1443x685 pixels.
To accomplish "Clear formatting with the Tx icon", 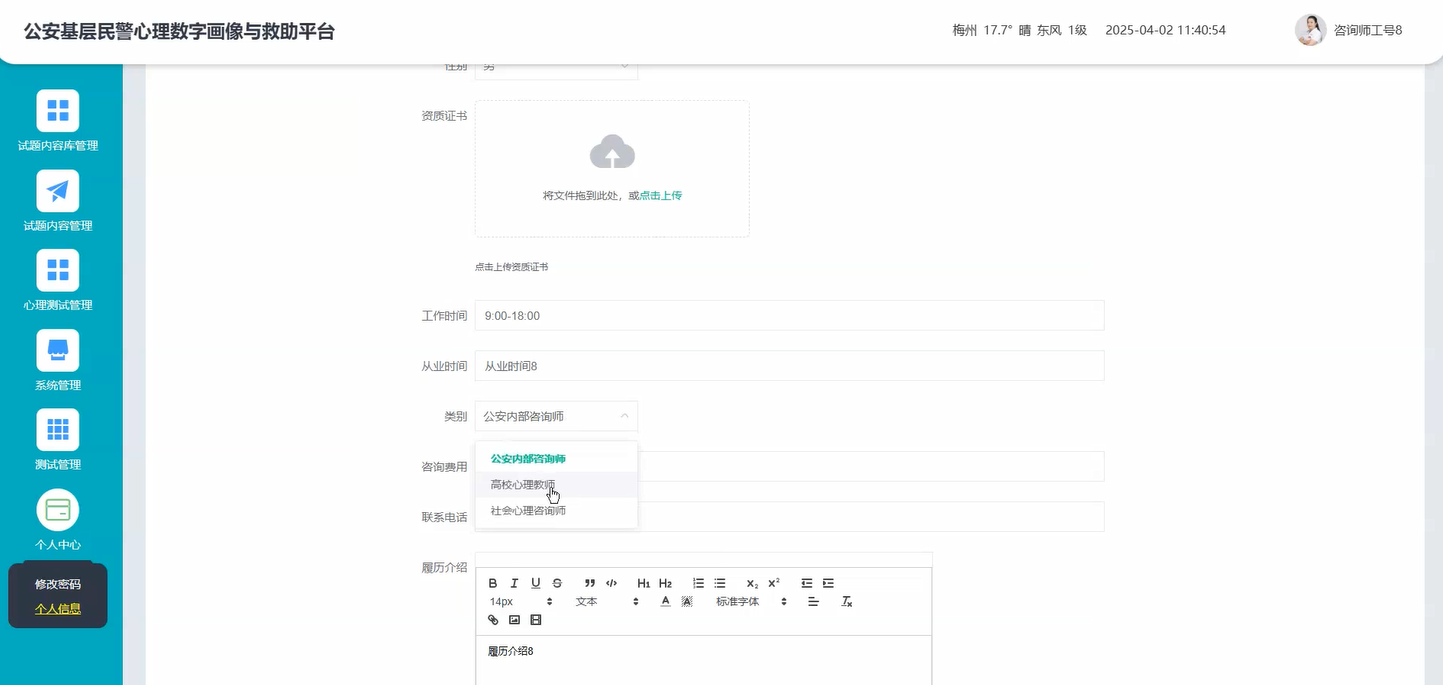I will click(x=846, y=601).
